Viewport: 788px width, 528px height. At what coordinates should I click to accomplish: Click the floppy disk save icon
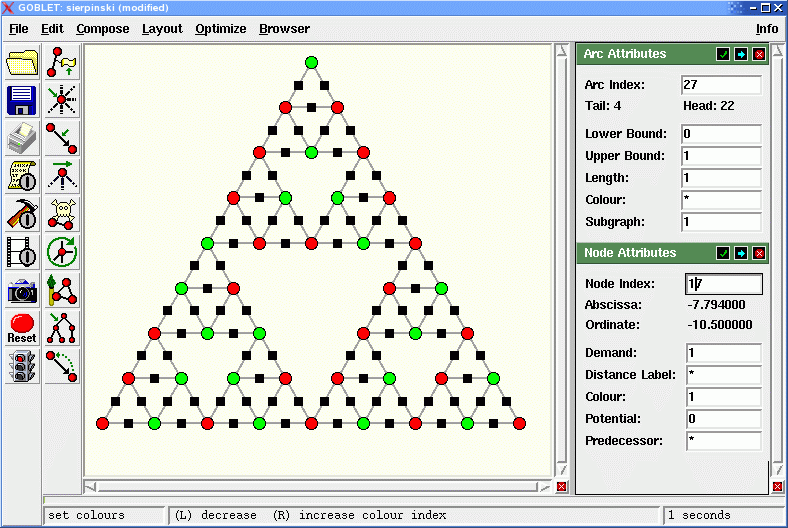[22, 100]
